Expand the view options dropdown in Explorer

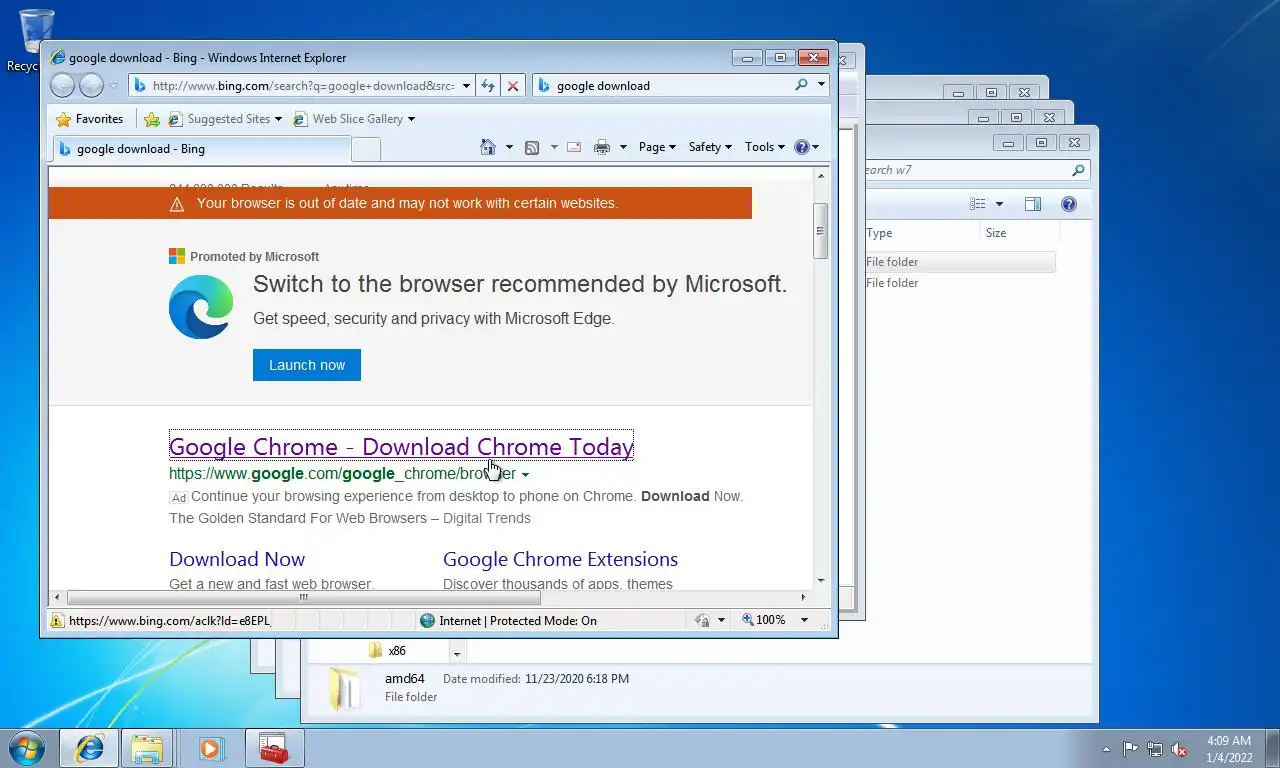point(999,204)
